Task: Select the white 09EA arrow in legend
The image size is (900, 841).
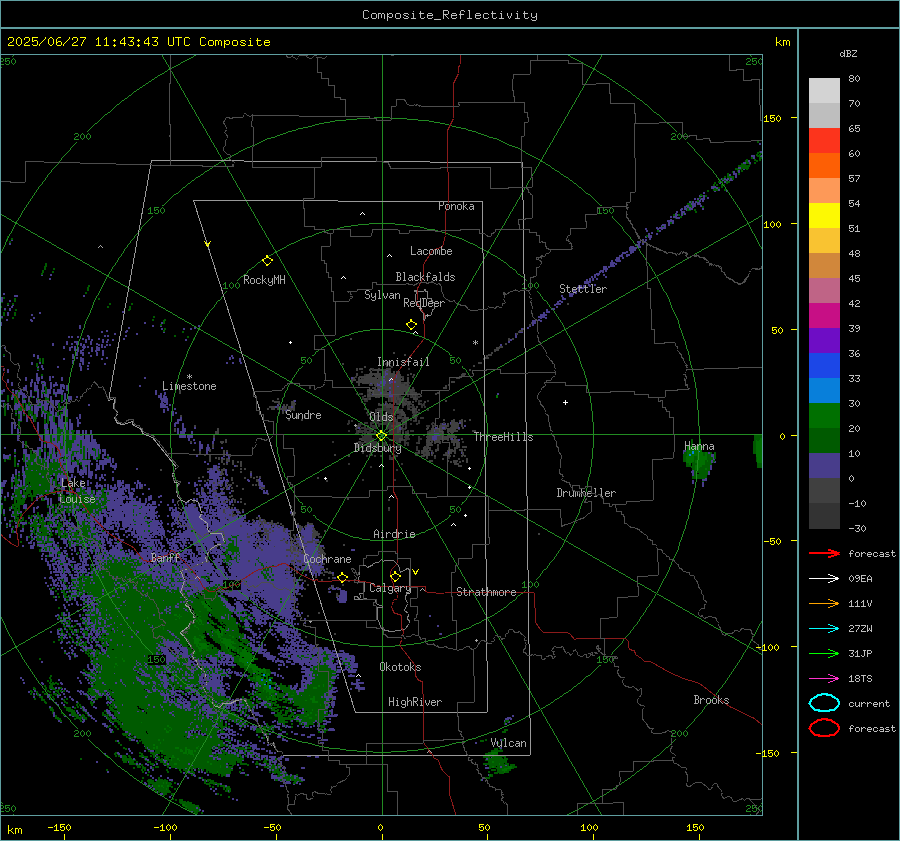Action: coord(824,579)
